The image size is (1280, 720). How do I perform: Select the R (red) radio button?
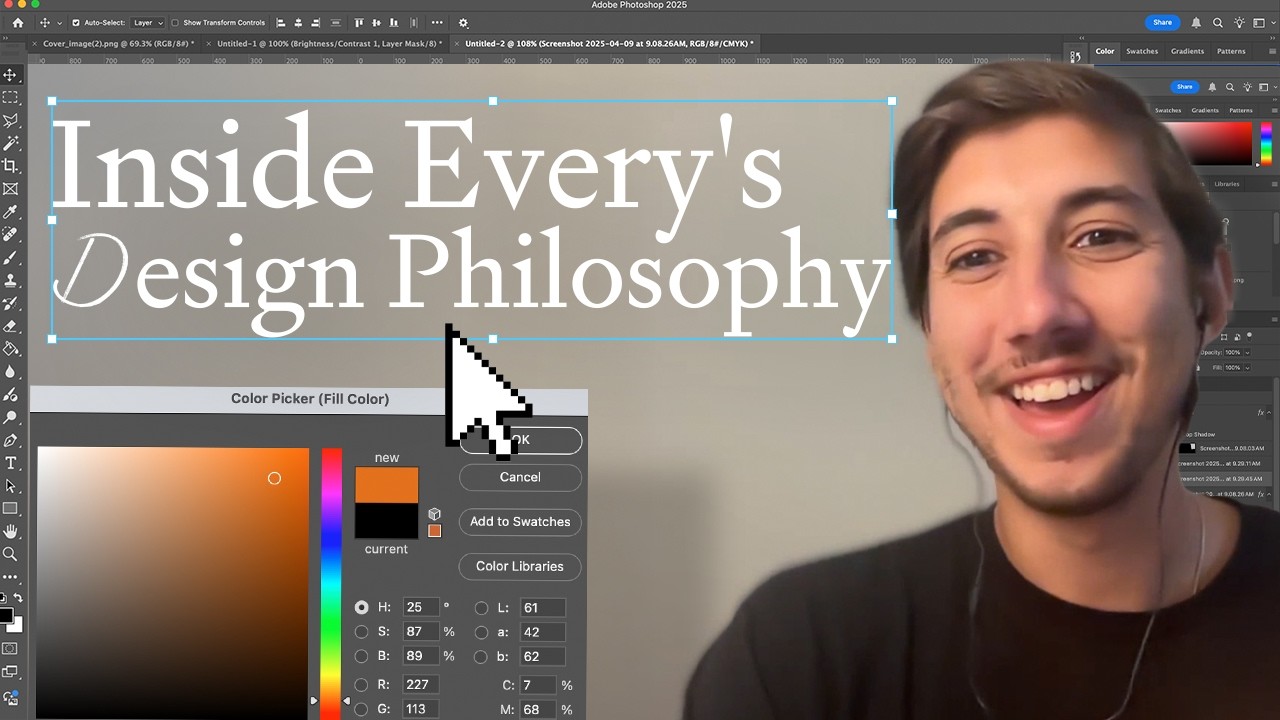(362, 685)
